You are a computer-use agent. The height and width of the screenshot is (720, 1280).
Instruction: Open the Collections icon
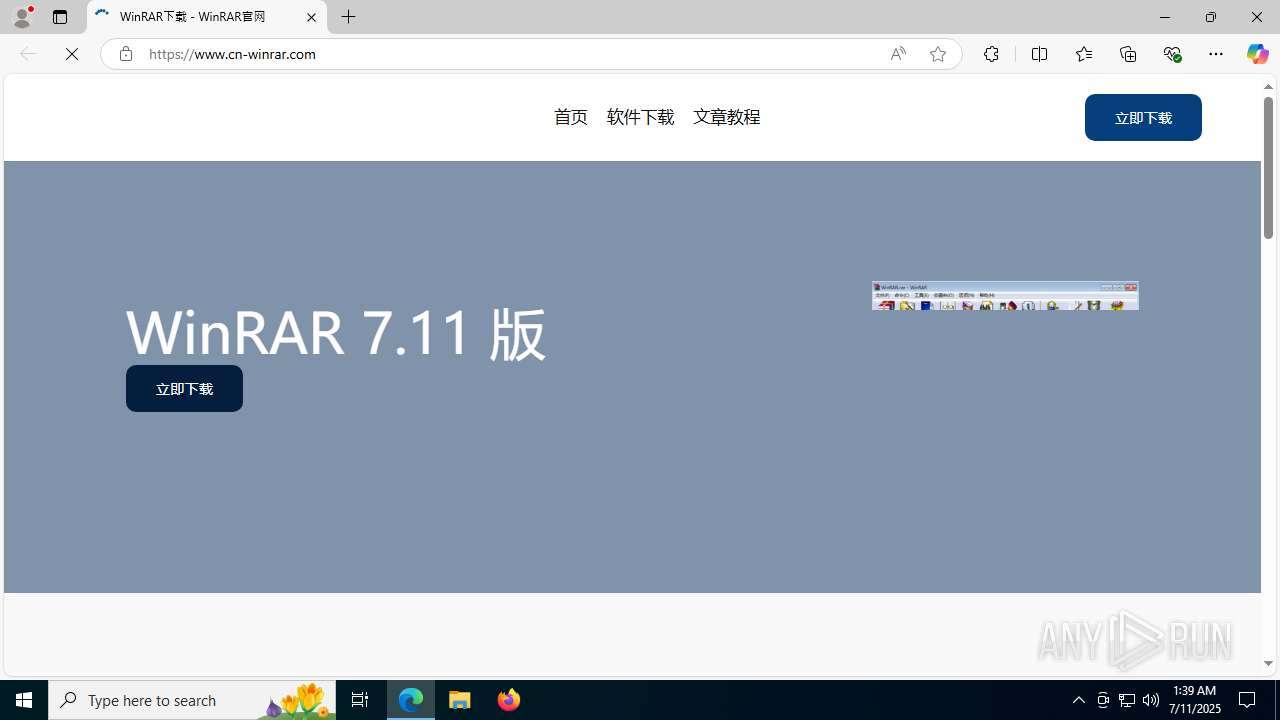pos(1128,54)
